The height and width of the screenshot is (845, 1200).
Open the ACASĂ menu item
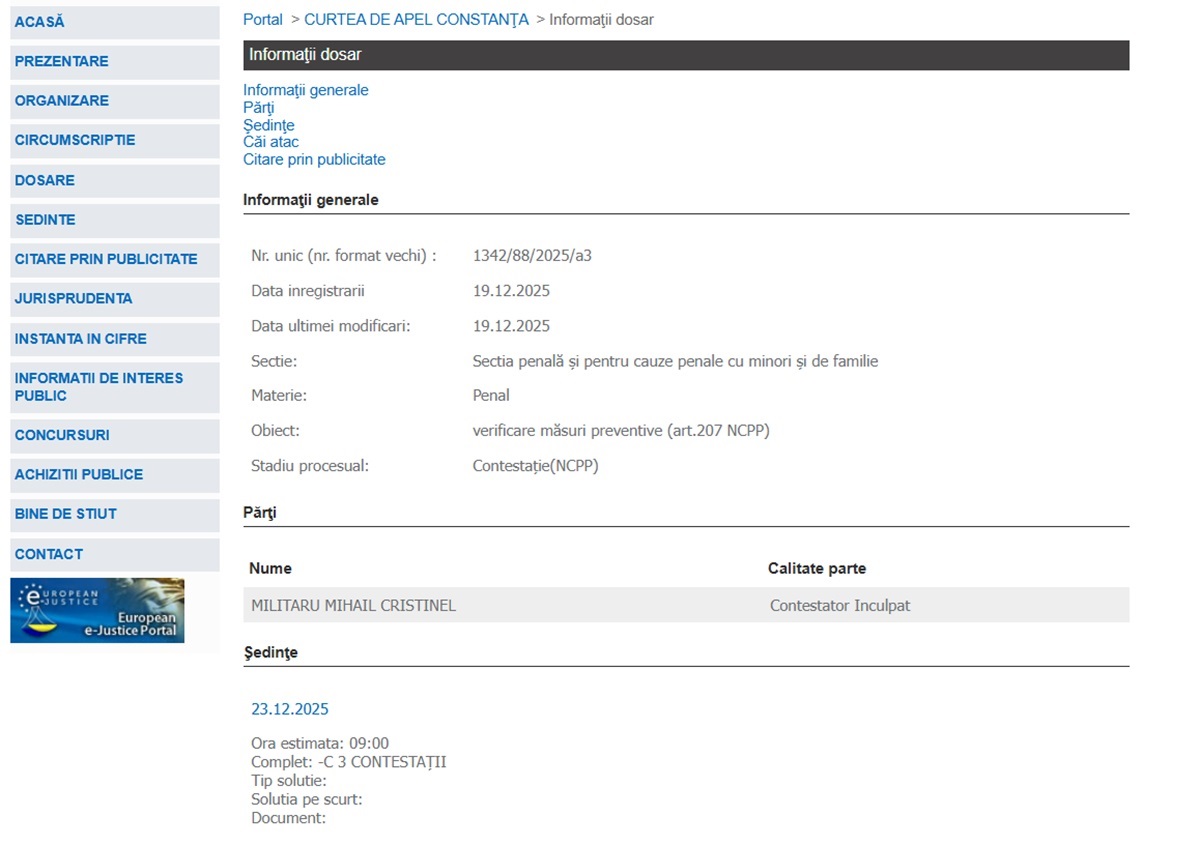click(40, 22)
